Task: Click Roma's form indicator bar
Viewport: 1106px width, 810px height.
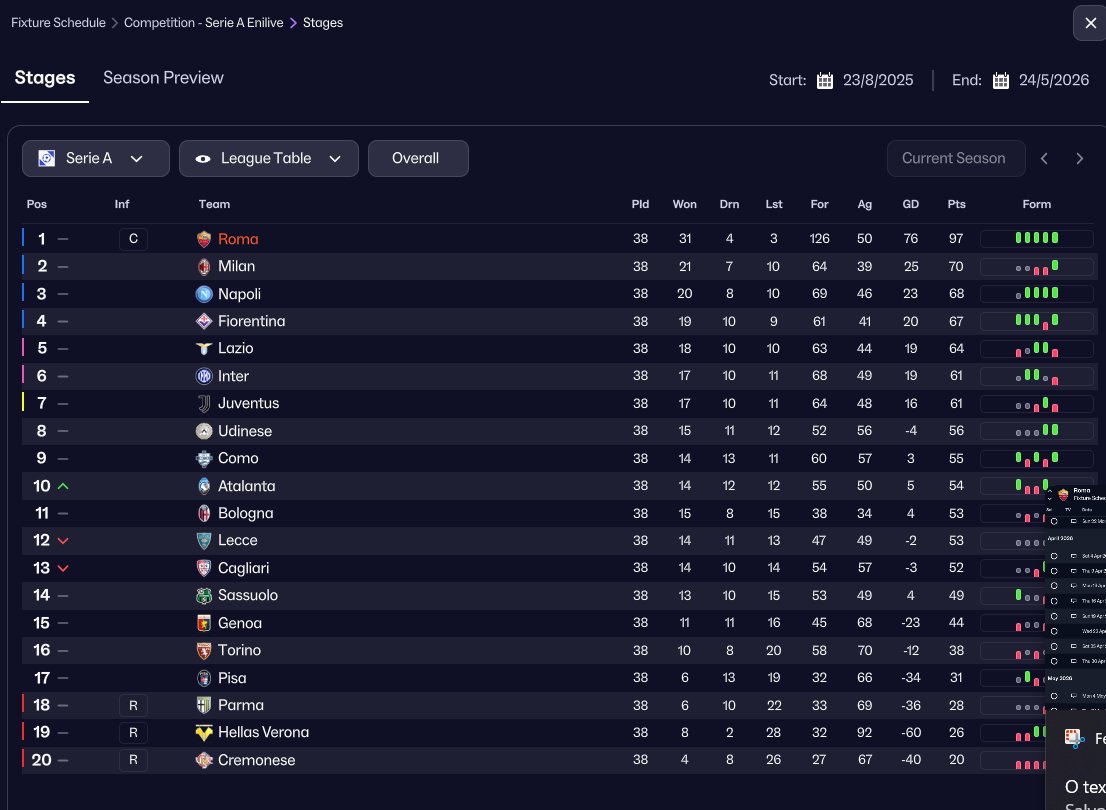Action: pyautogui.click(x=1036, y=239)
